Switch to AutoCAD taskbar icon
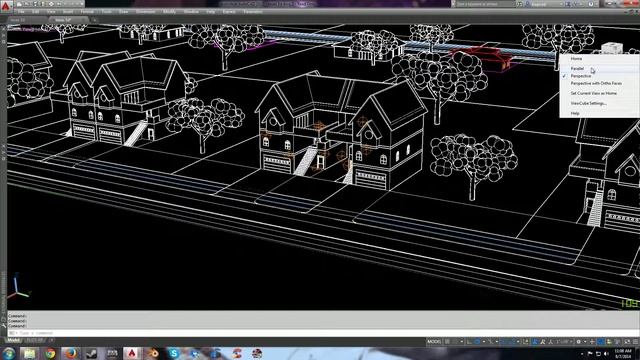 tap(132, 353)
